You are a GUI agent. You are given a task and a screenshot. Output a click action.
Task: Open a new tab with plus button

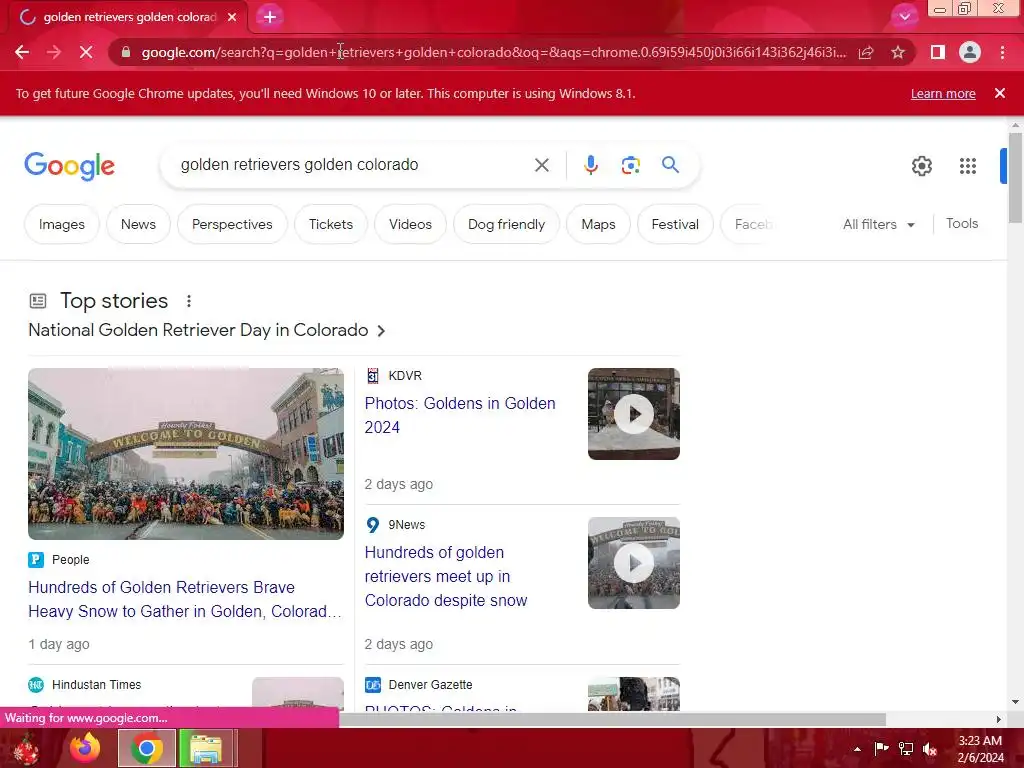point(270,17)
